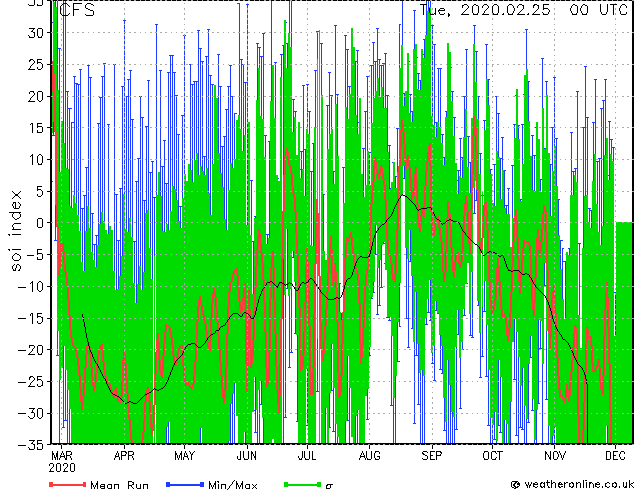Viewport: 634px width, 490px height.
Task: Click the date 'Tue, 2020.02.25 00 UTC'
Action: click(x=523, y=9)
